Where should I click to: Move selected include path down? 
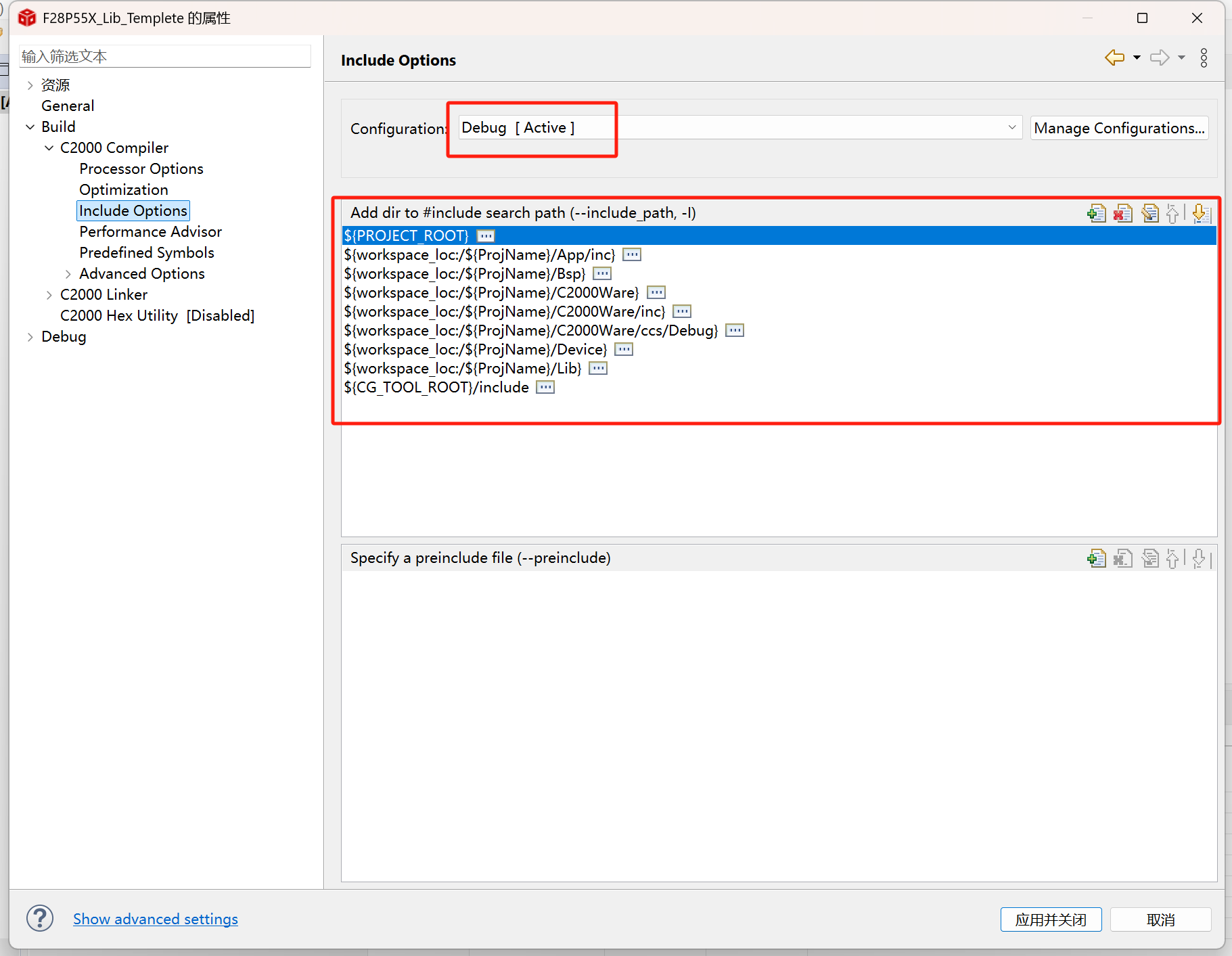tap(1201, 214)
